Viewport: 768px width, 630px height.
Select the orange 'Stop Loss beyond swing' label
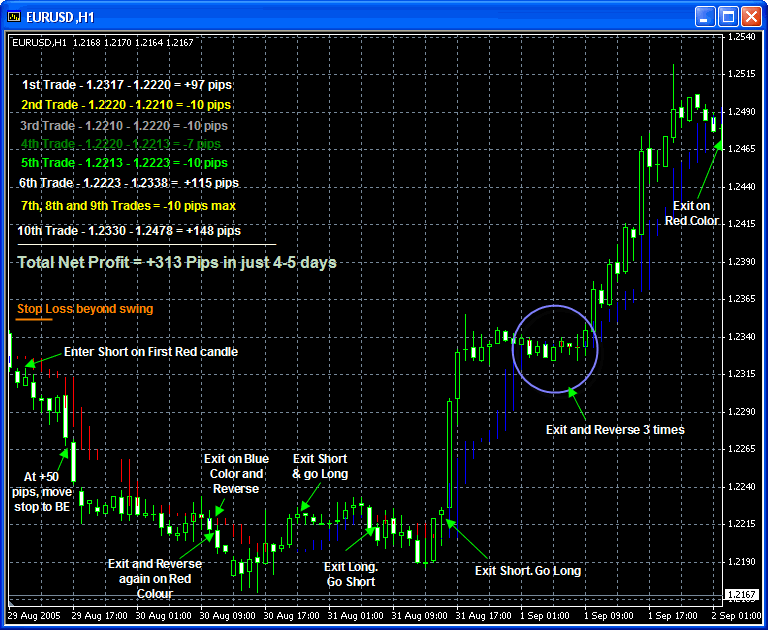tap(85, 309)
